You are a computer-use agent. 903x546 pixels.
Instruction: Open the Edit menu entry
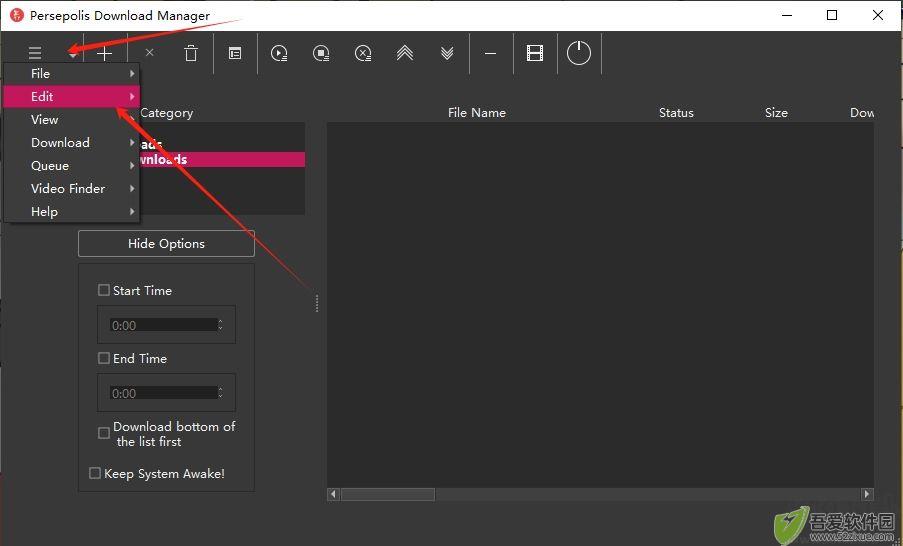coord(71,96)
